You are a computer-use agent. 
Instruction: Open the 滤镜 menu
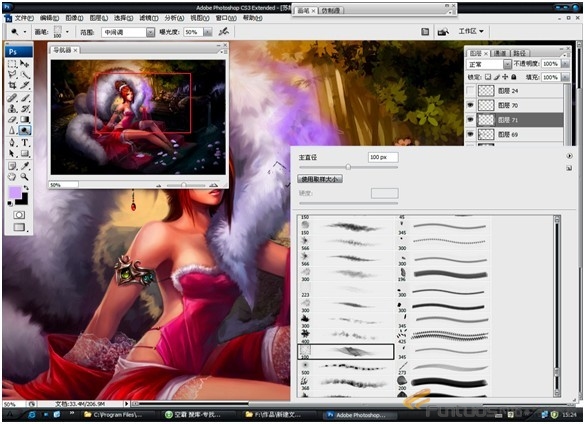tap(149, 18)
